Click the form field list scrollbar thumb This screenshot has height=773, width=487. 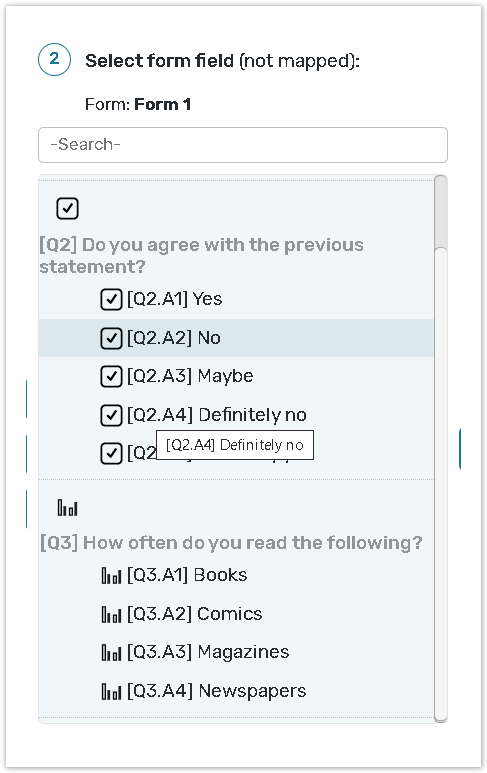(x=441, y=213)
